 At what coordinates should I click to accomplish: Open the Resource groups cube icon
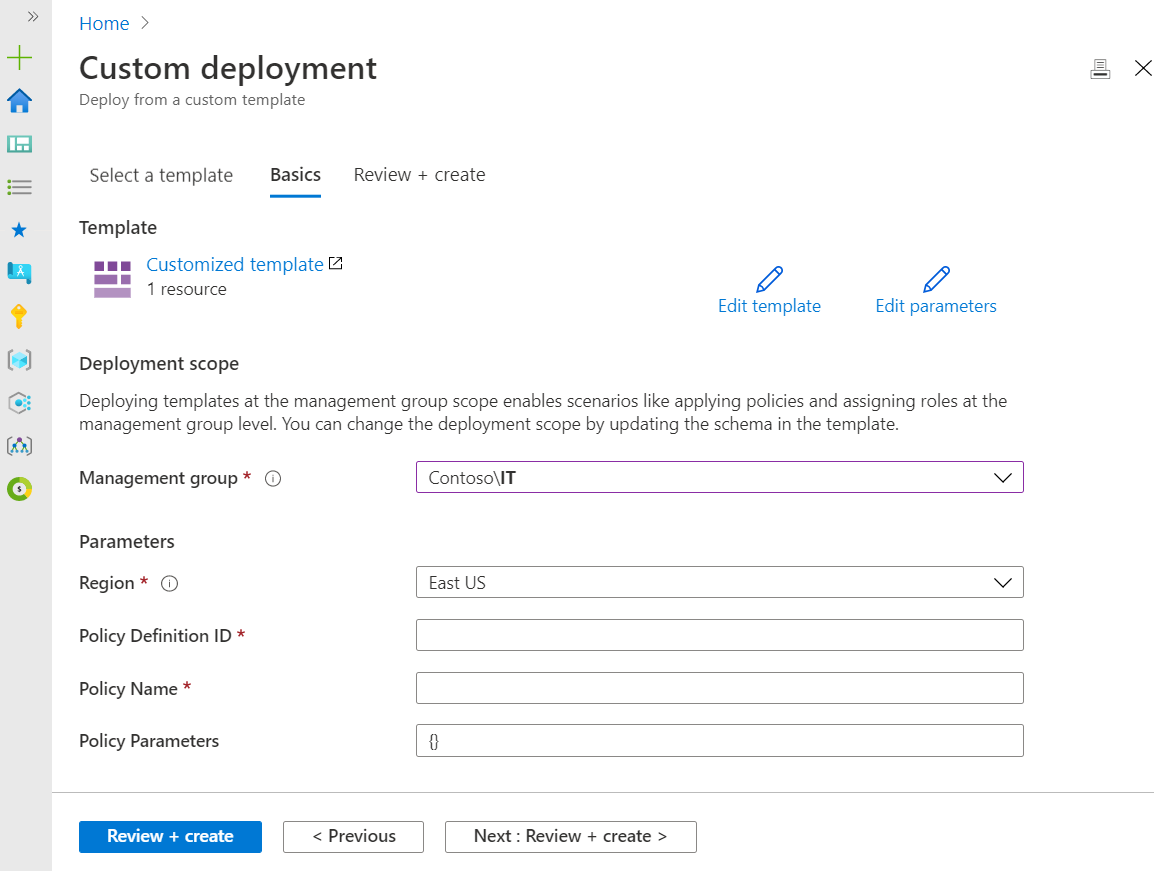pyautogui.click(x=19, y=359)
